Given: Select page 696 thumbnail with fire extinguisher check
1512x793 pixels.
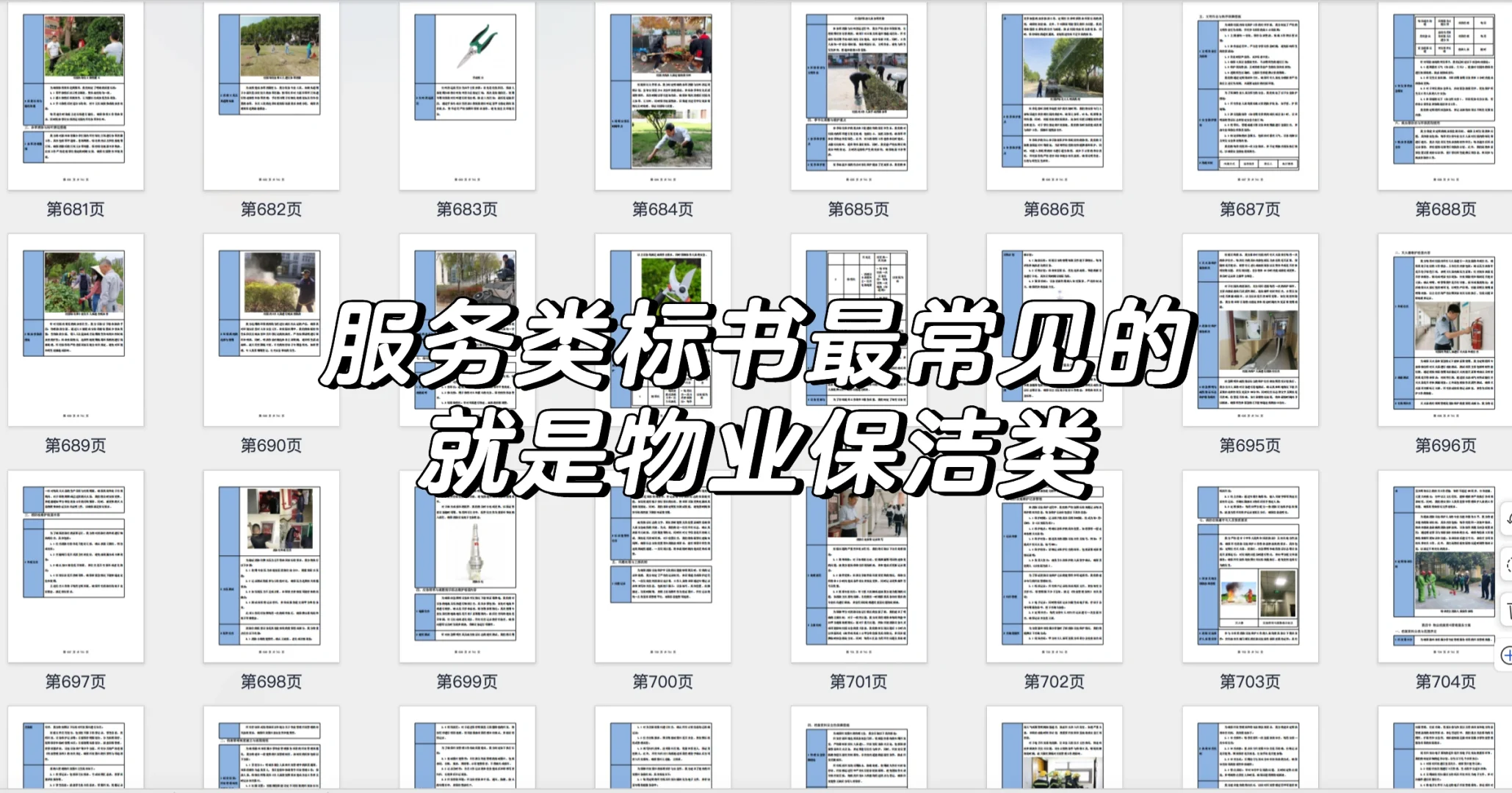Looking at the screenshot, I should (x=1444, y=330).
